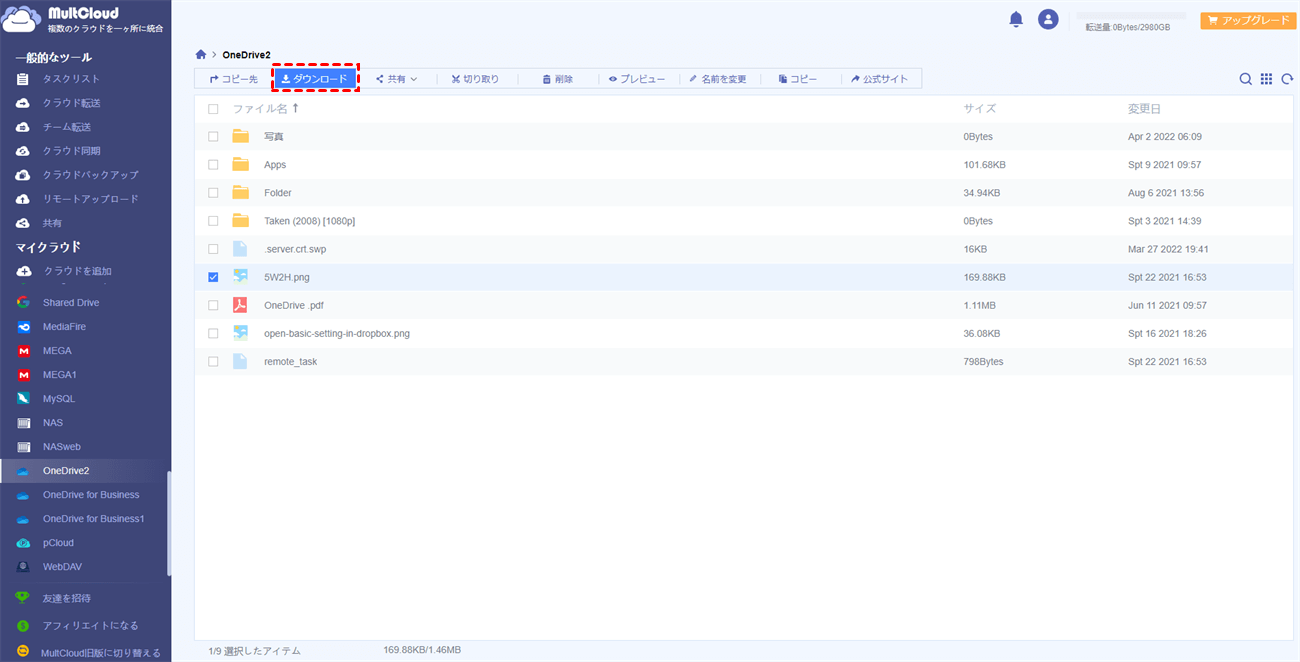Click the MEGA cloud icon
This screenshot has height=662, width=1300.
coord(23,350)
